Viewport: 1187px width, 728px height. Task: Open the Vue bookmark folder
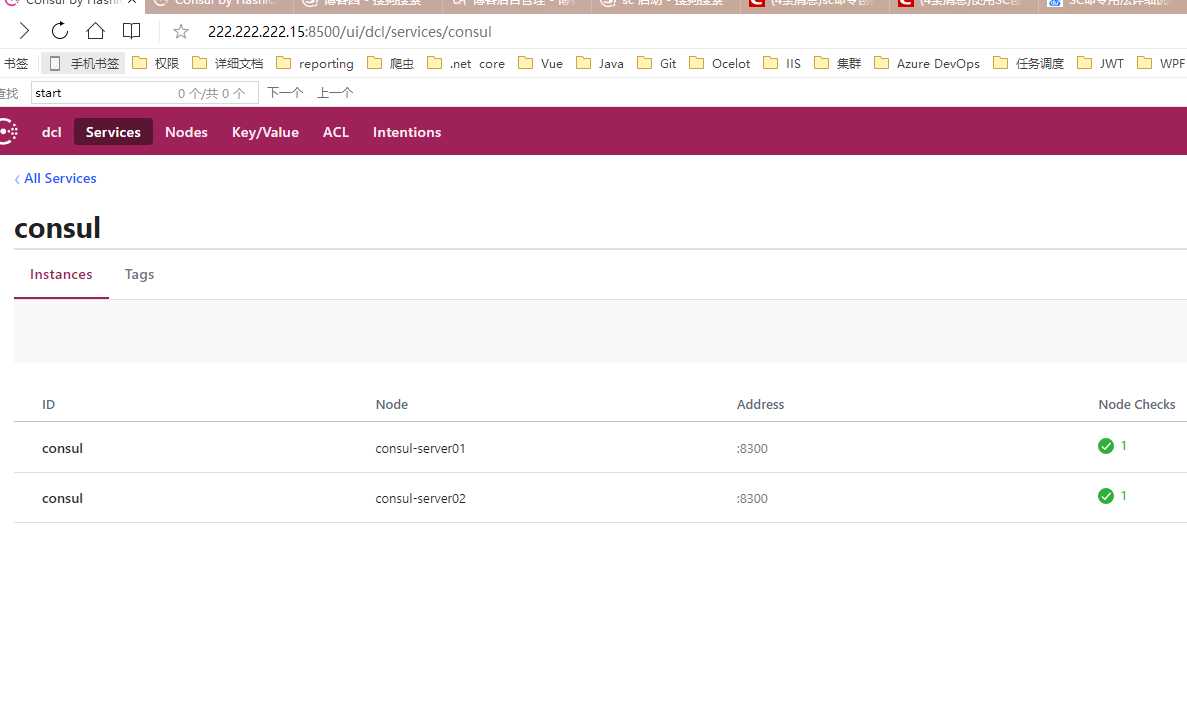click(x=541, y=64)
